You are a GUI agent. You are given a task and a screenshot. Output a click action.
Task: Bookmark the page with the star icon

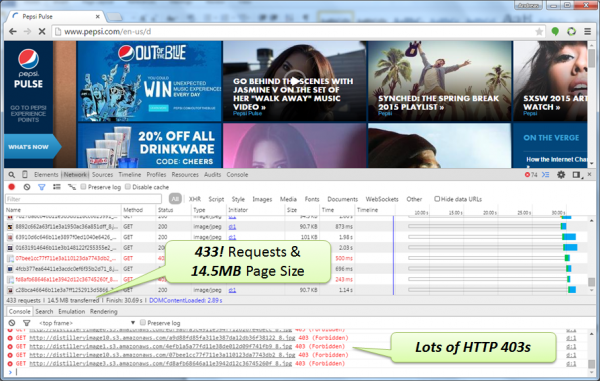pyautogui.click(x=539, y=31)
